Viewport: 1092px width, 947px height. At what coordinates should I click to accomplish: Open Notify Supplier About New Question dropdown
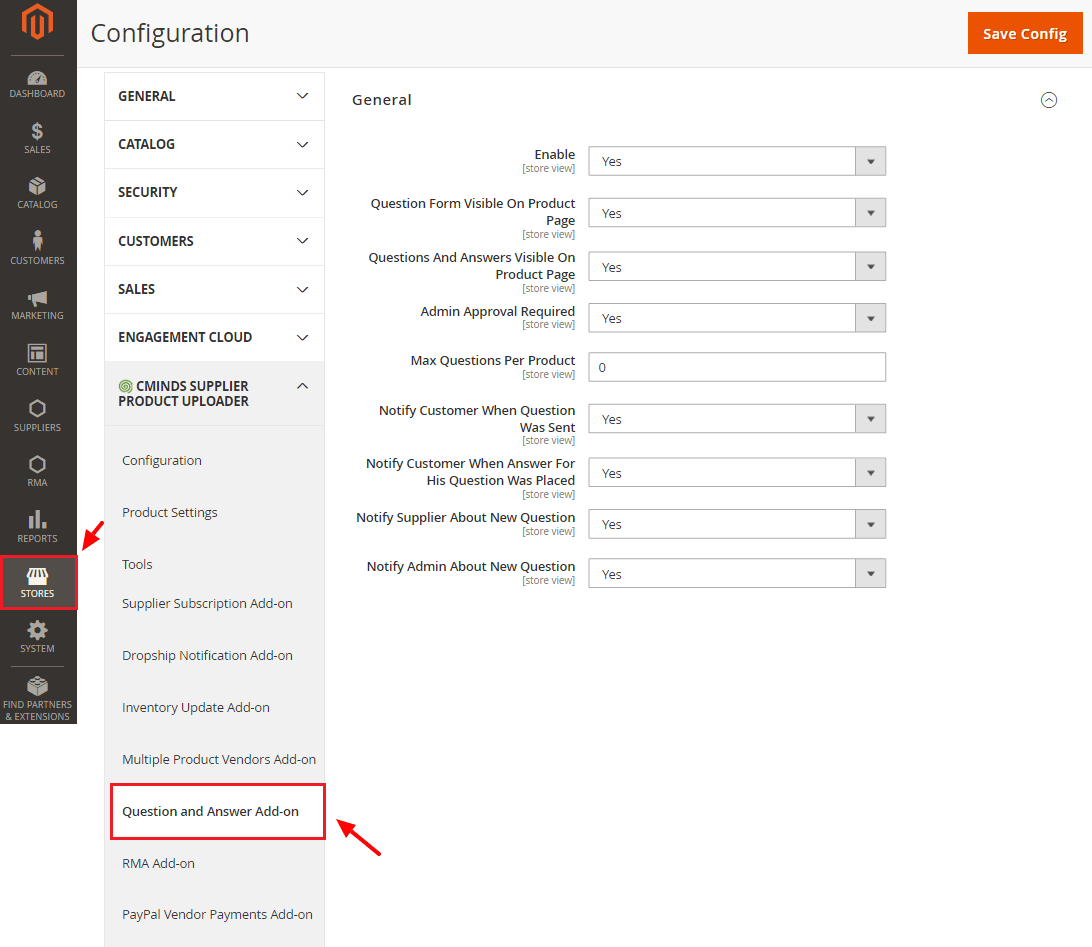click(x=736, y=524)
